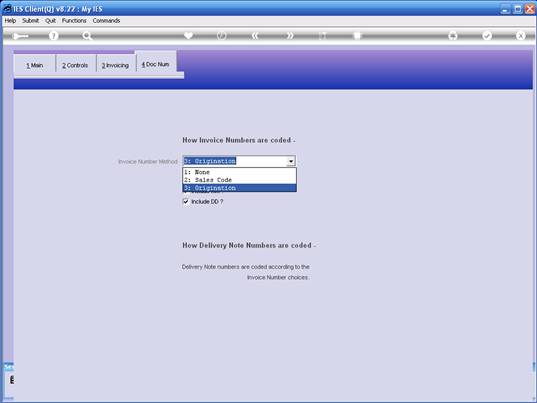
Task: Go to the 3 Invoicing tab
Action: (115, 65)
